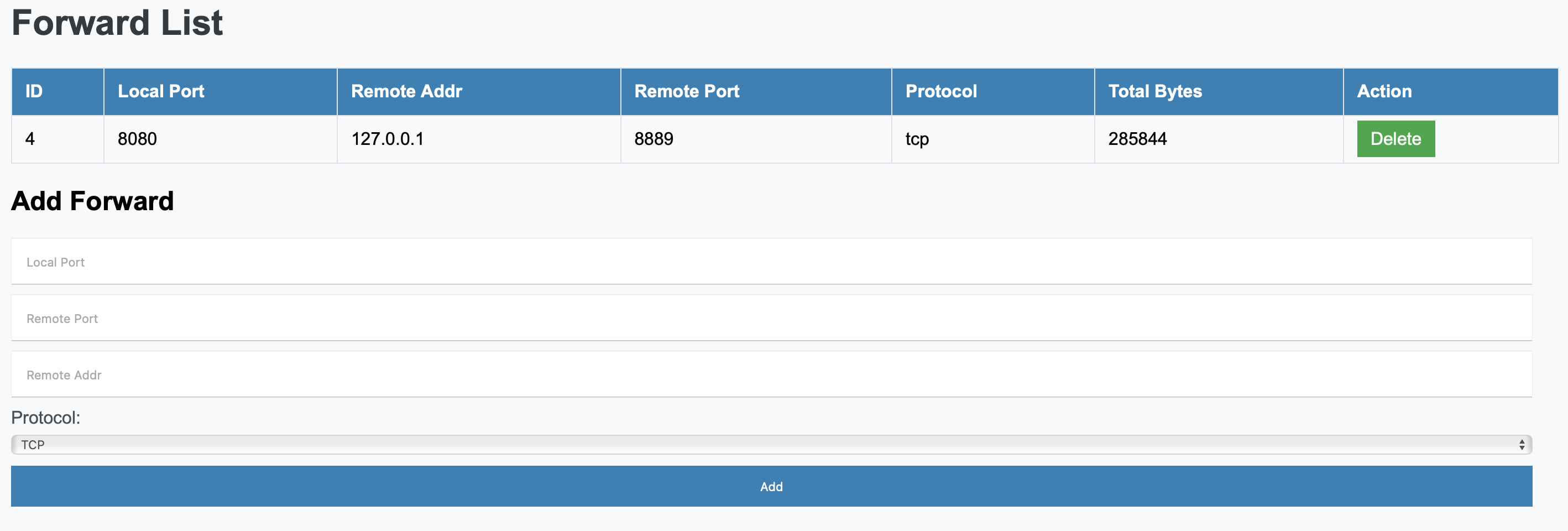Delete the forward with ID 4
The width and height of the screenshot is (1568, 531).
[x=1395, y=139]
